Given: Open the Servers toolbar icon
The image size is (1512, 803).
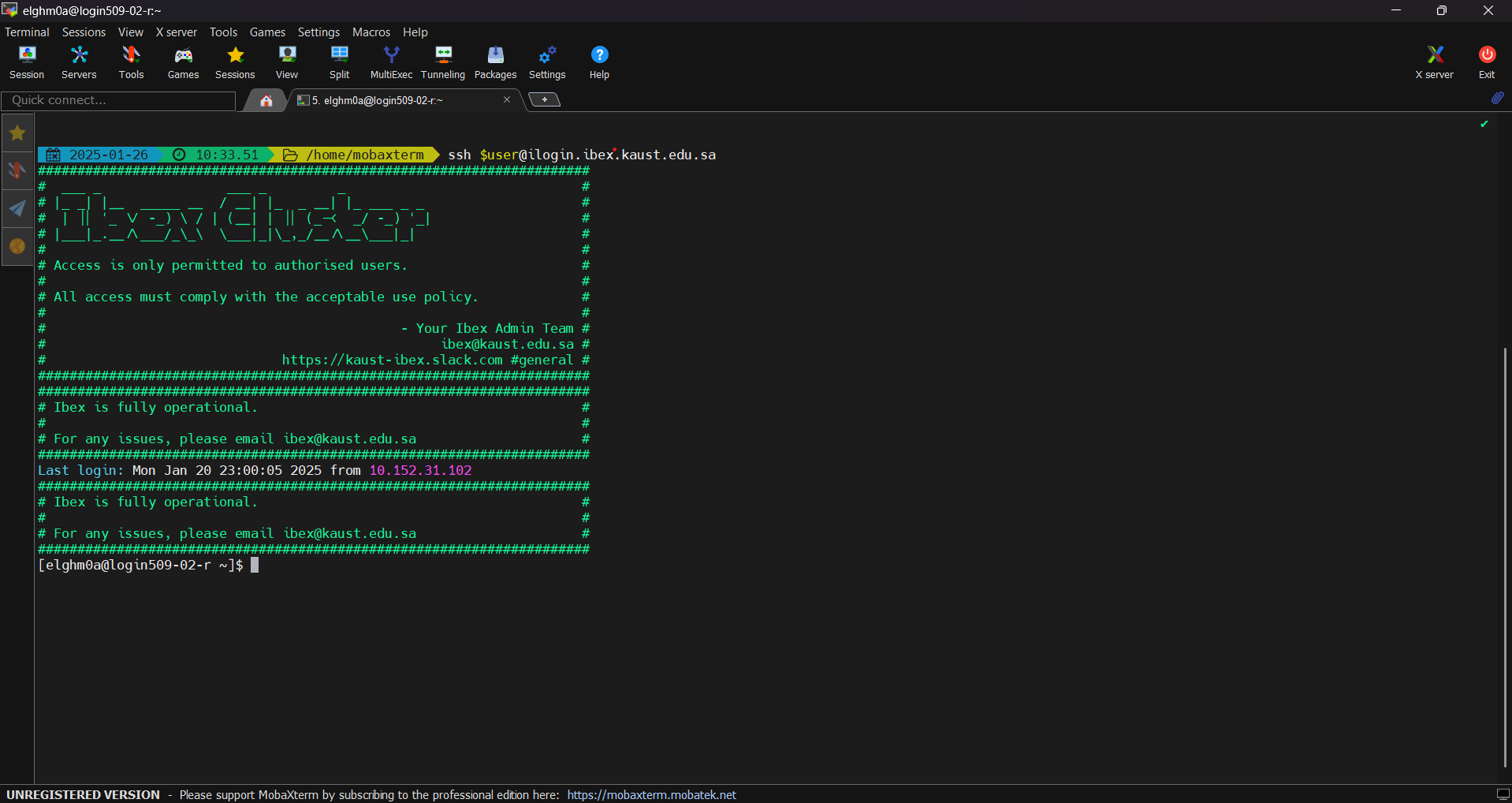Looking at the screenshot, I should click(x=79, y=62).
